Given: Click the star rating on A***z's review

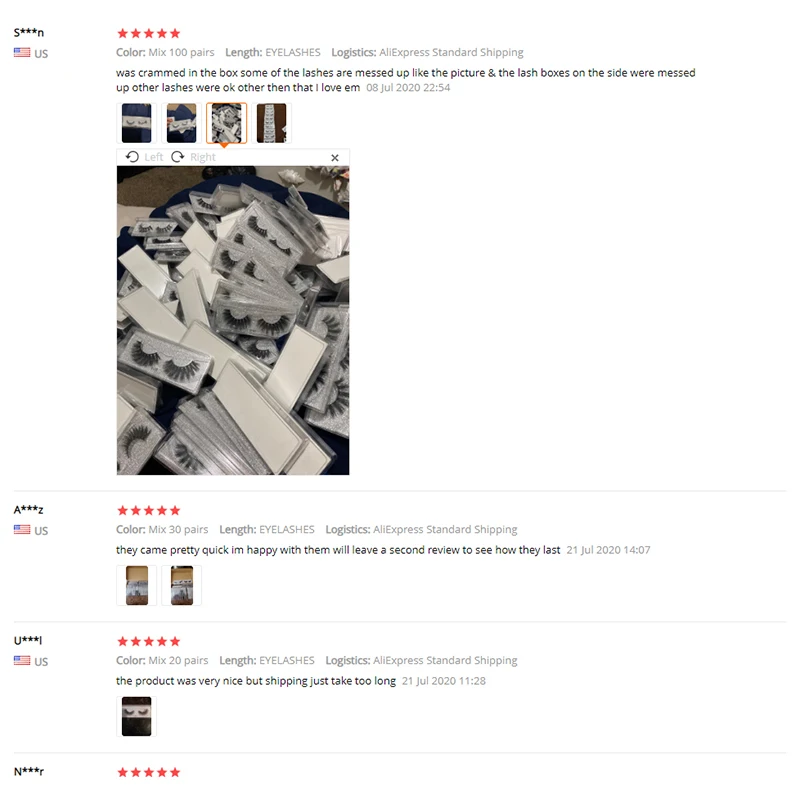Looking at the screenshot, I should [x=148, y=511].
